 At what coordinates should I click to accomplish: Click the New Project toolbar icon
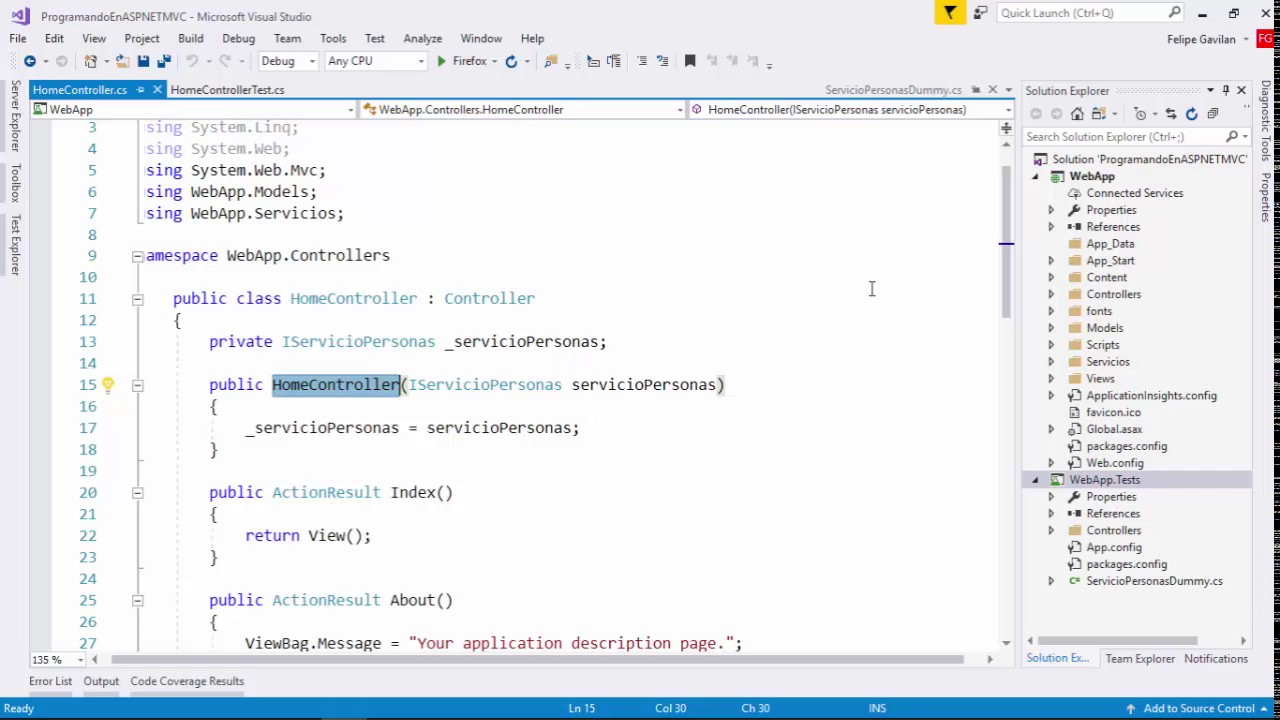click(x=91, y=61)
